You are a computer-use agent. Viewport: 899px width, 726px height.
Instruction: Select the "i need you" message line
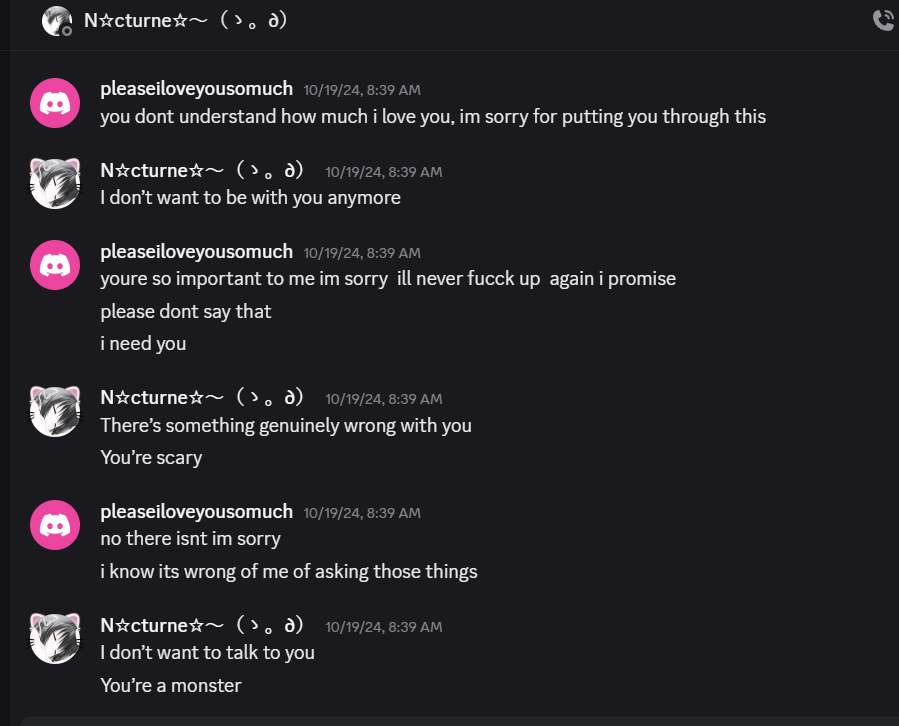coord(143,344)
